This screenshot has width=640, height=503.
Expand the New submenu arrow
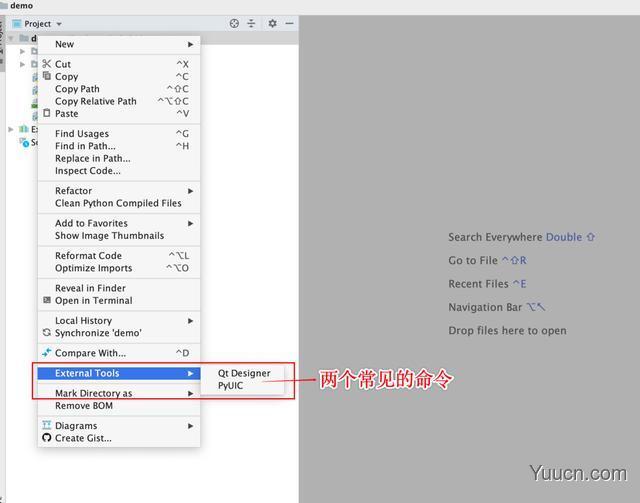pyautogui.click(x=190, y=44)
